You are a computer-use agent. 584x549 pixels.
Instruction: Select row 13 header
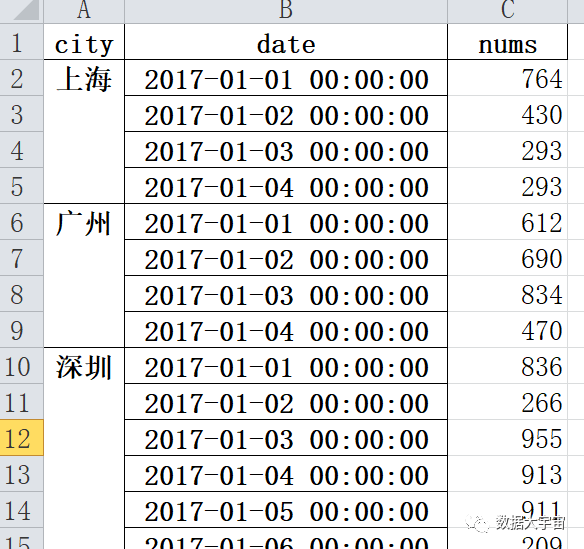point(22,474)
